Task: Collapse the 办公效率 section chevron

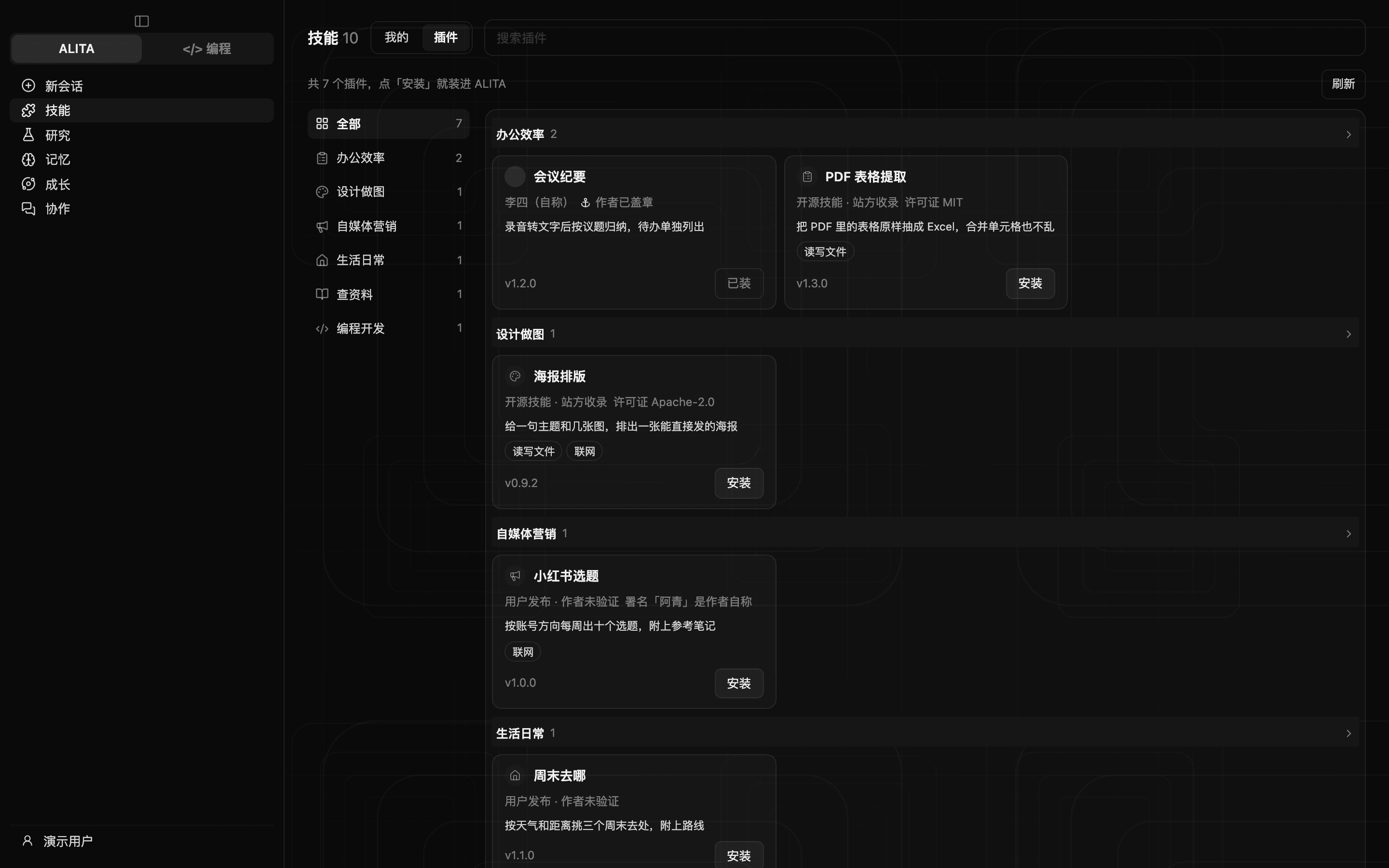Action: pyautogui.click(x=1348, y=135)
